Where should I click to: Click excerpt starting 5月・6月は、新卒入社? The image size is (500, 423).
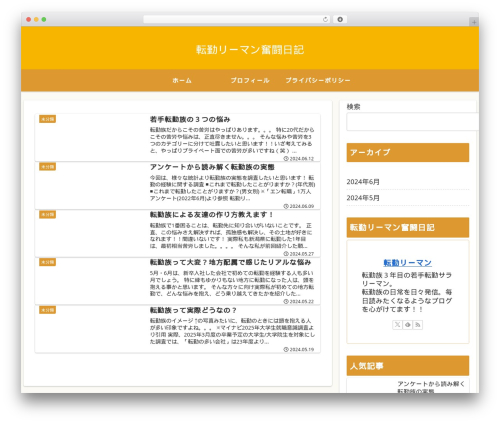(232, 283)
